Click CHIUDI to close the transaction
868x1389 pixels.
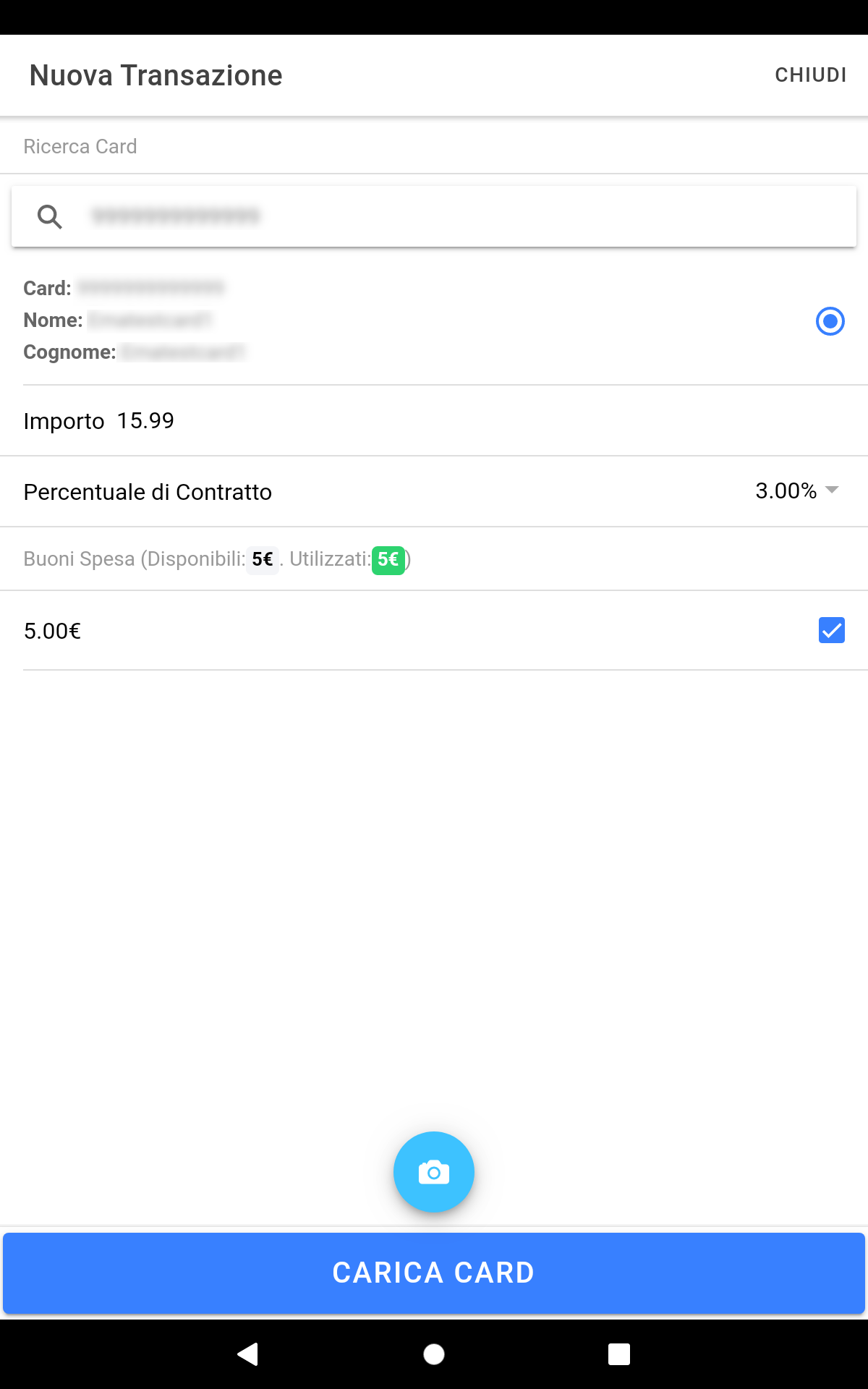pos(810,75)
